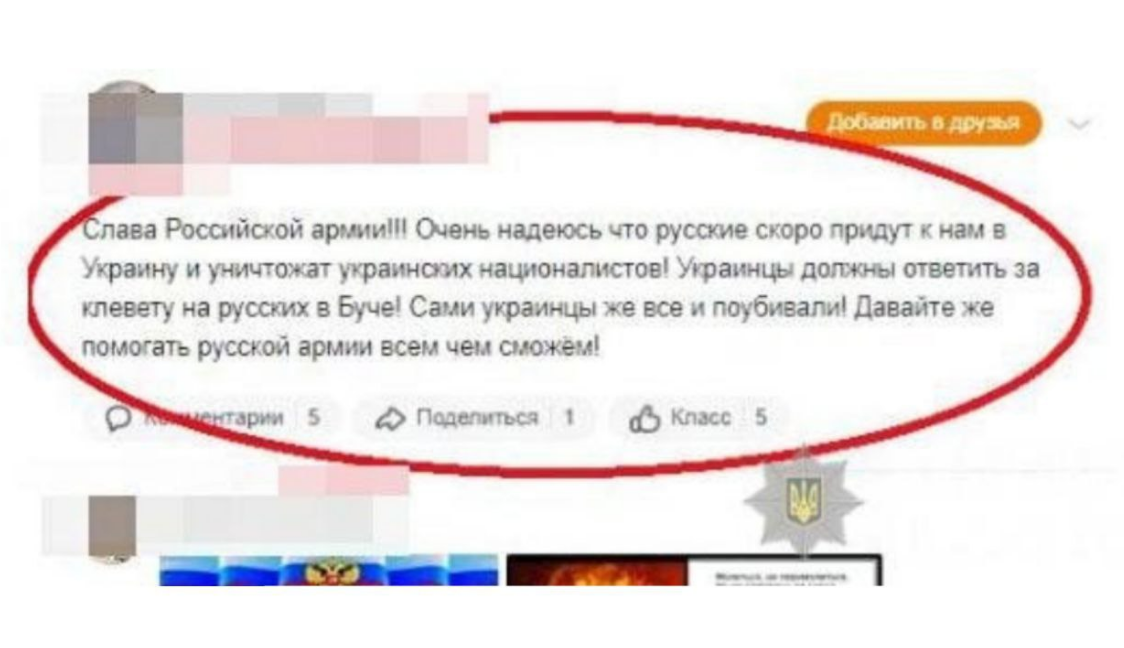Click the orange Добавить в друзья button
Viewport: 1124px width, 648px height.
[923, 123]
